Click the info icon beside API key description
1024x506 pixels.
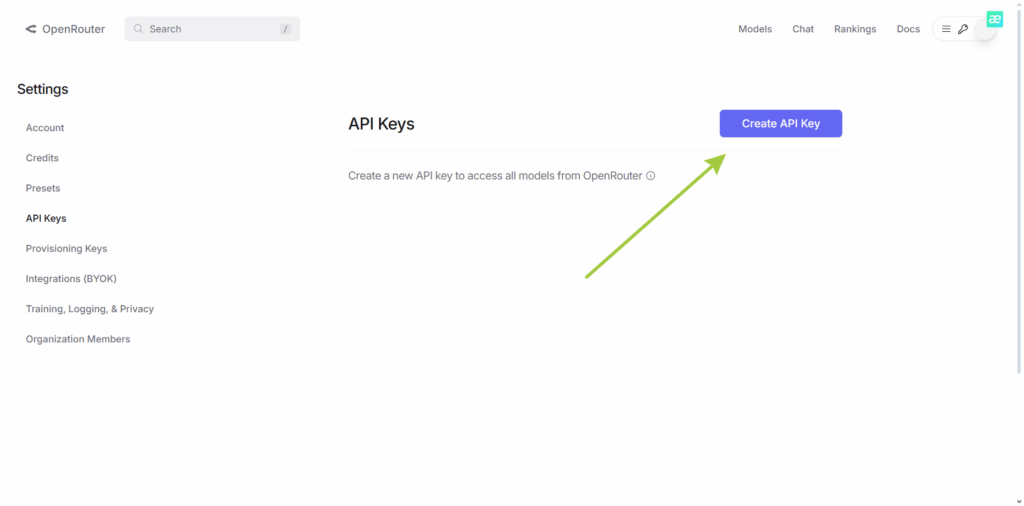pos(651,176)
